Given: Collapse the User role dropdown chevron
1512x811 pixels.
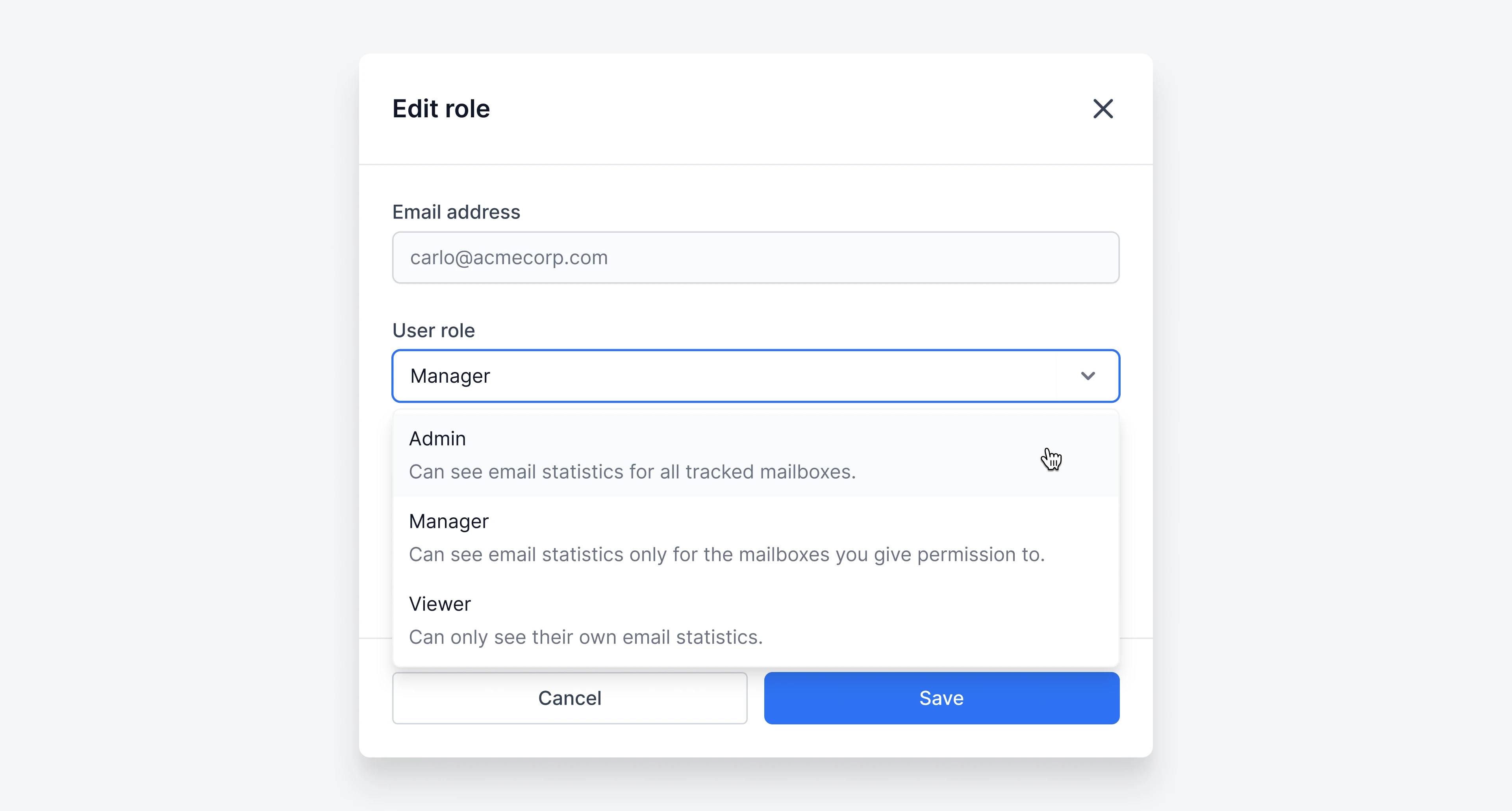Looking at the screenshot, I should [x=1088, y=376].
